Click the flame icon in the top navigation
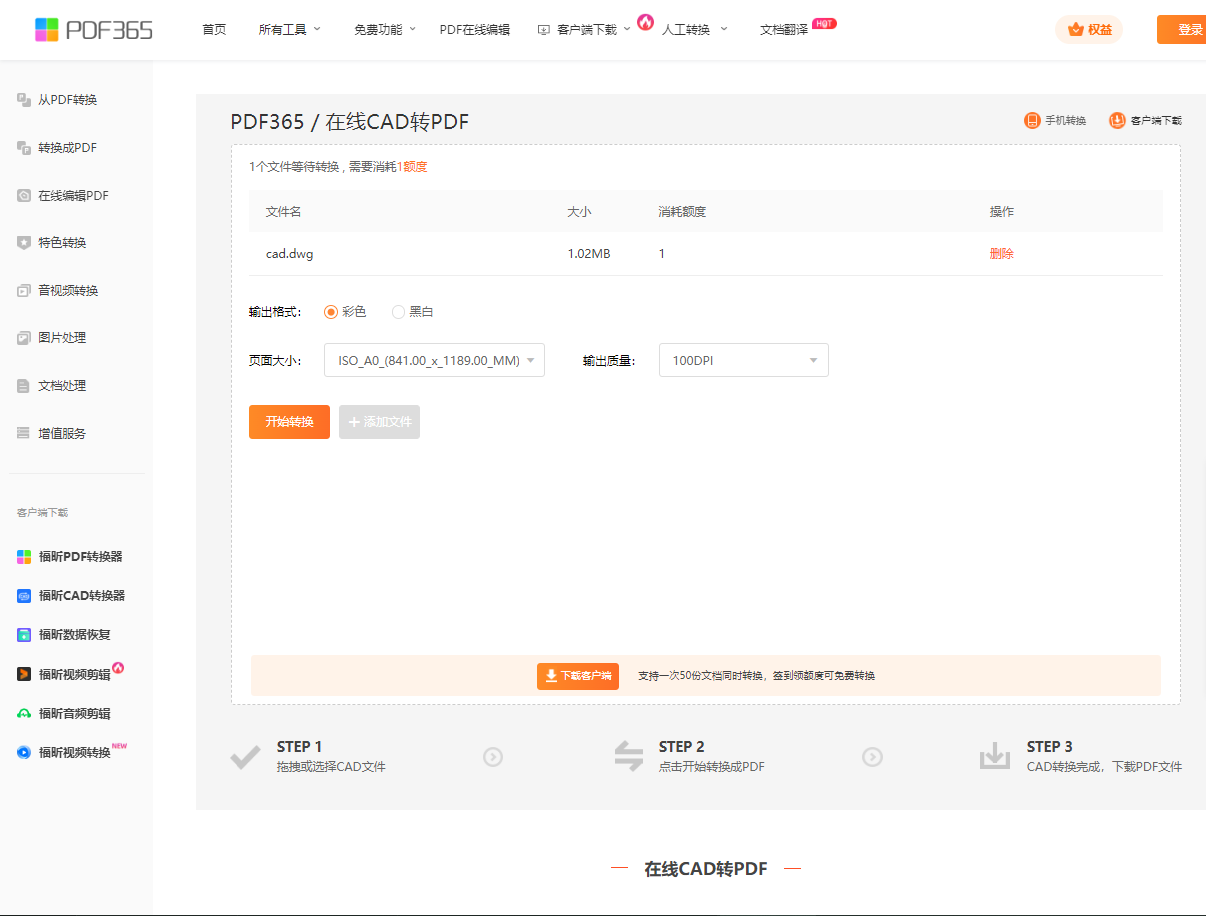Image resolution: width=1206 pixels, height=916 pixels. click(x=645, y=22)
